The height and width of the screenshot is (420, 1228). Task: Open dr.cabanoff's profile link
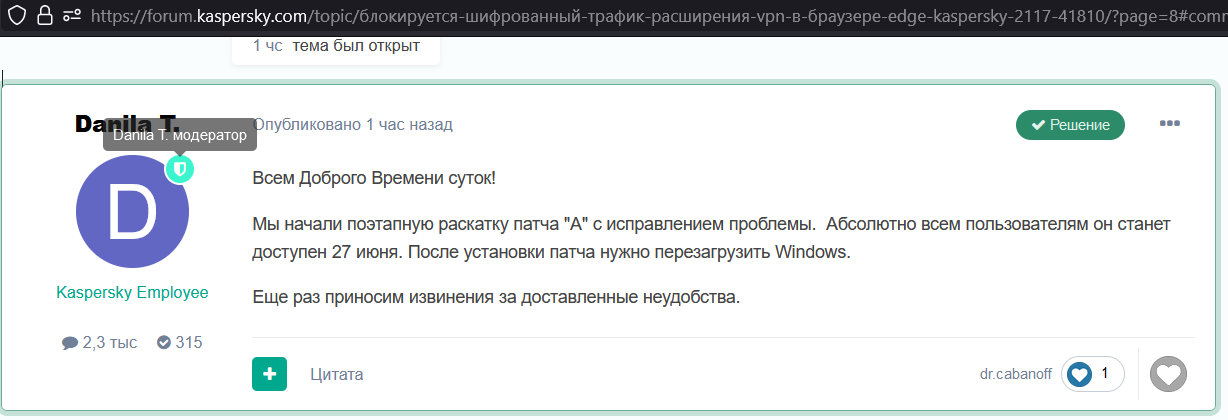(1015, 374)
